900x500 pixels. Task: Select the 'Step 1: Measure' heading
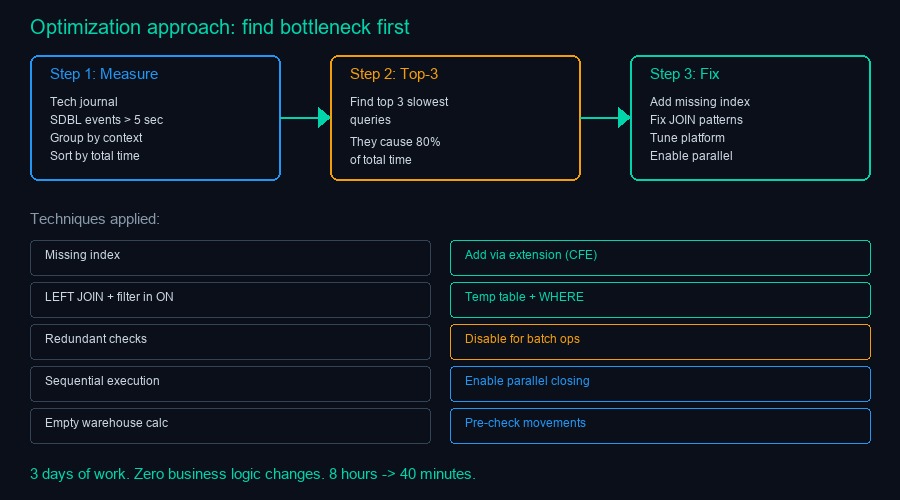coord(104,74)
